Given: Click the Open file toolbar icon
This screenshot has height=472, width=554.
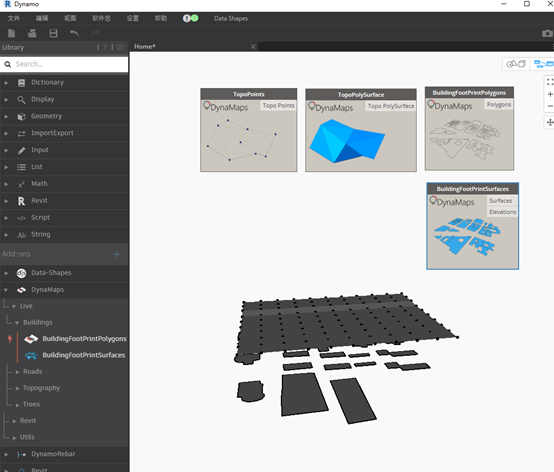Looking at the screenshot, I should click(x=32, y=33).
